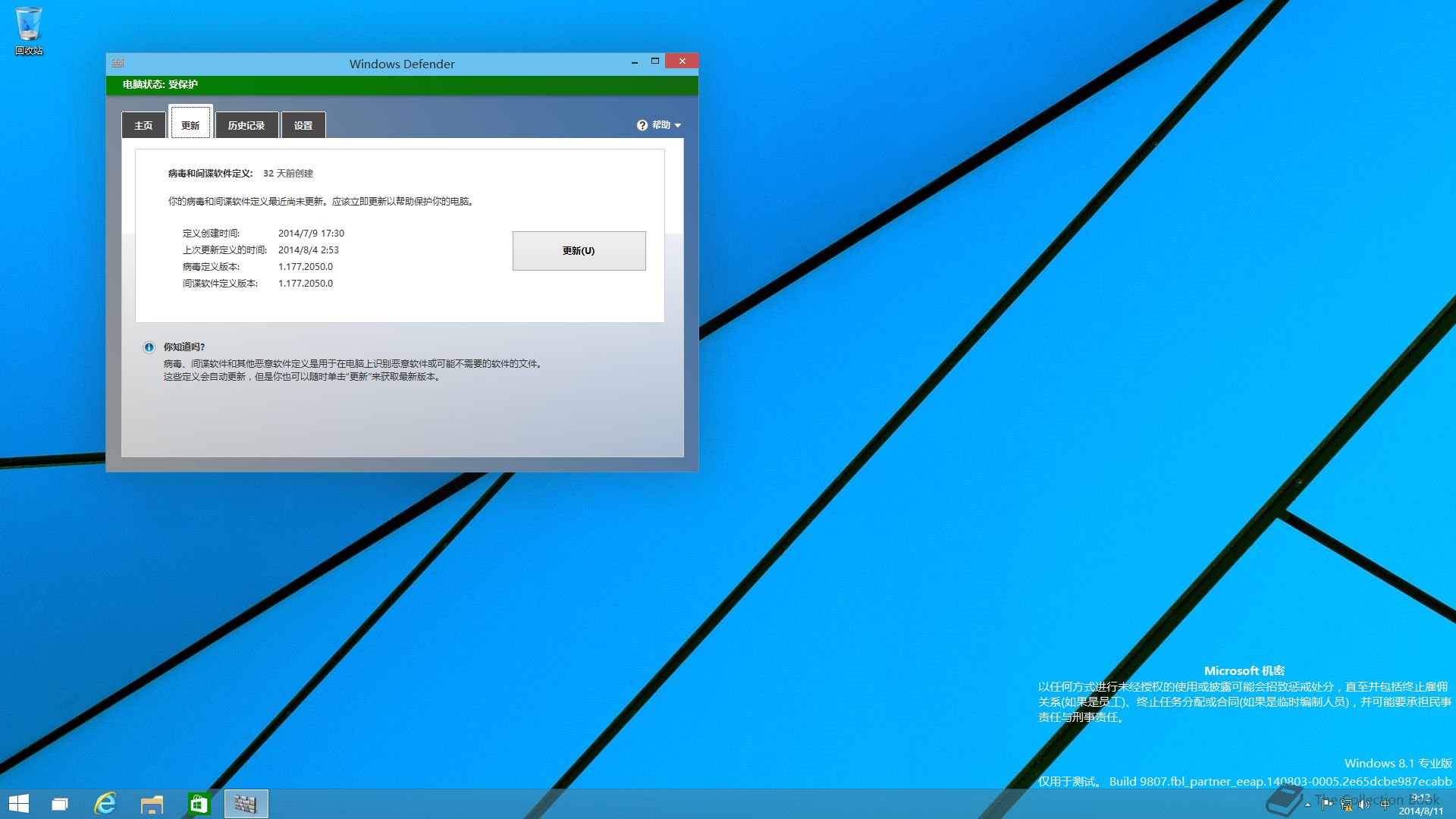Click the 间谍软件定义版本 value 1.177.2050.0
1456x819 pixels.
306,284
